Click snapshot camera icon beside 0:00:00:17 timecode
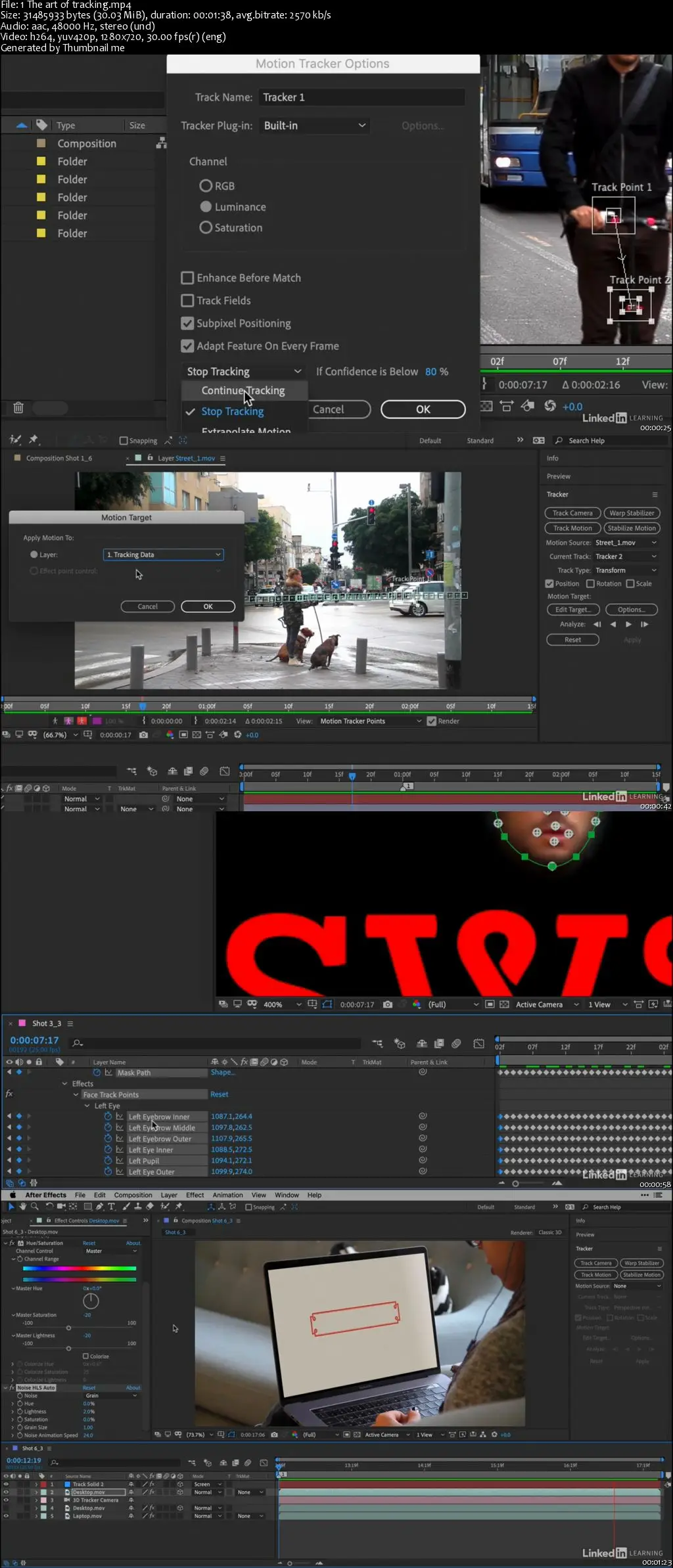 click(143, 735)
